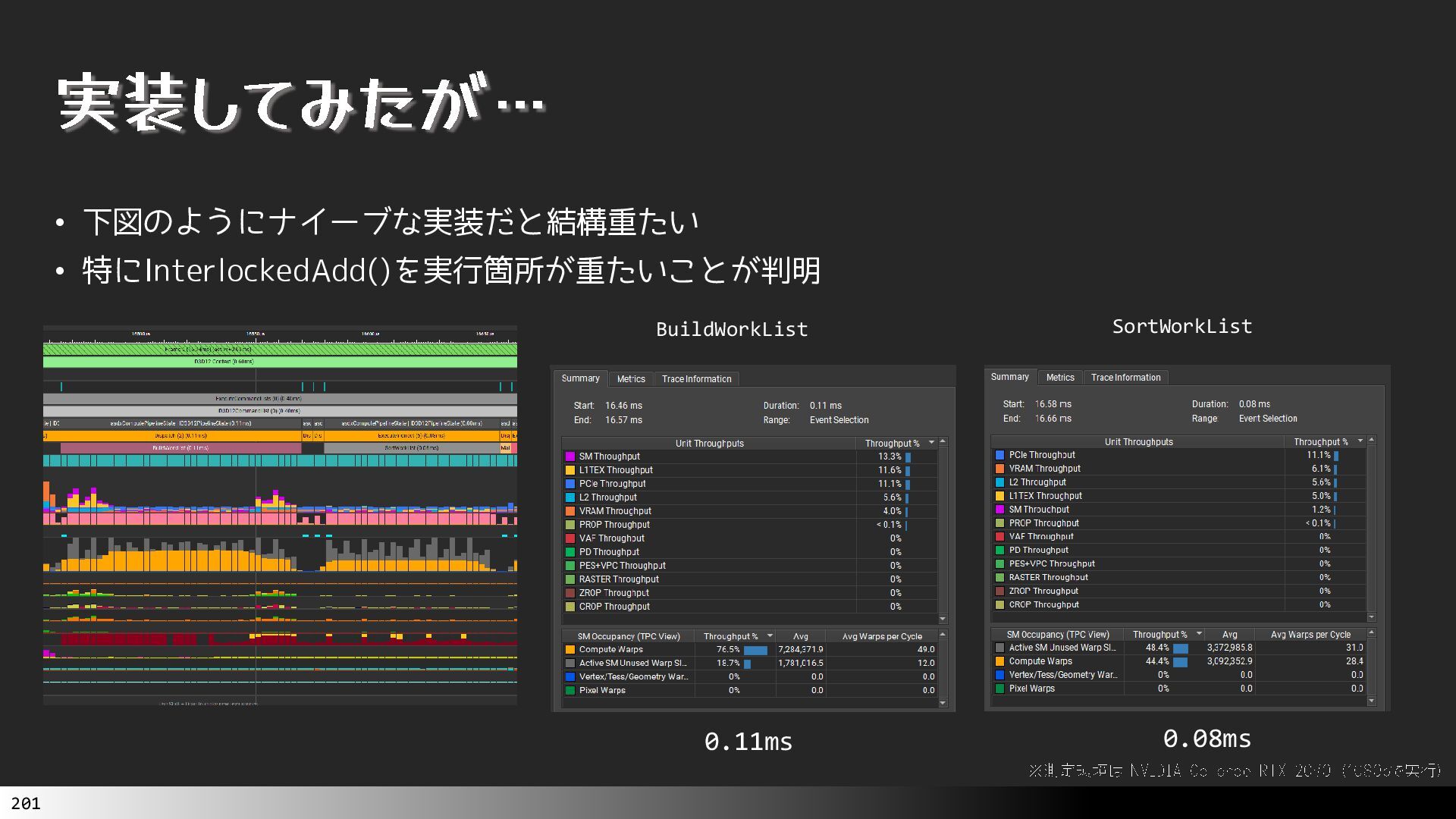The image size is (1456, 819).
Task: Click scroll-up arrow of BuildWorkList unit throughput list
Action: click(943, 441)
